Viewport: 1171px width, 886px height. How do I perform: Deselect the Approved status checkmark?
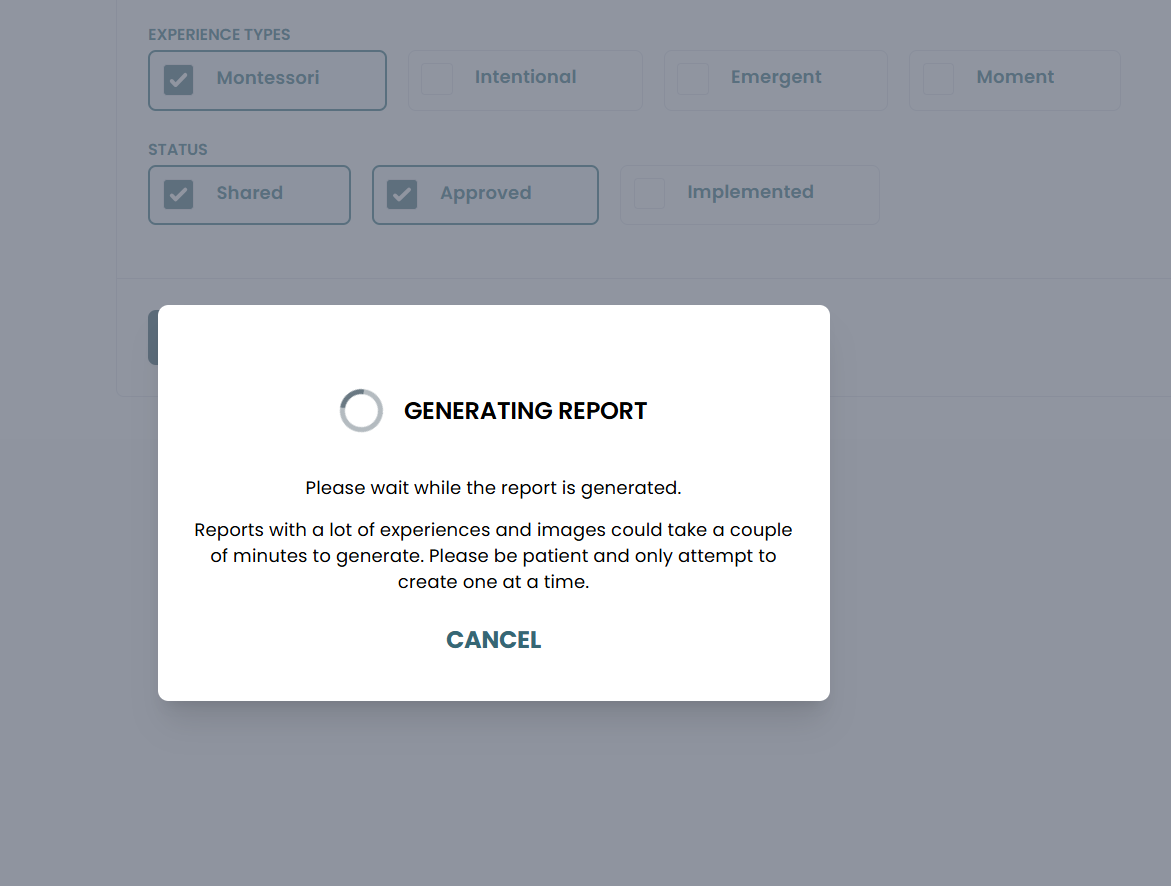click(402, 194)
